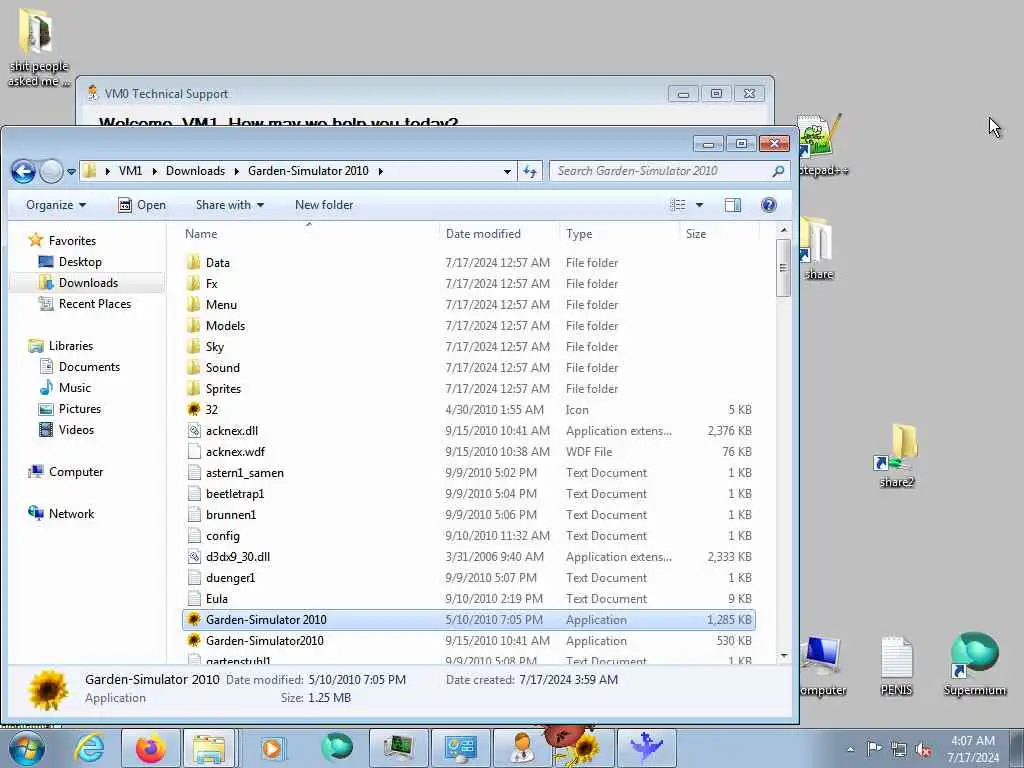The image size is (1024, 768).
Task: Select the Models folder
Action: [x=225, y=326]
